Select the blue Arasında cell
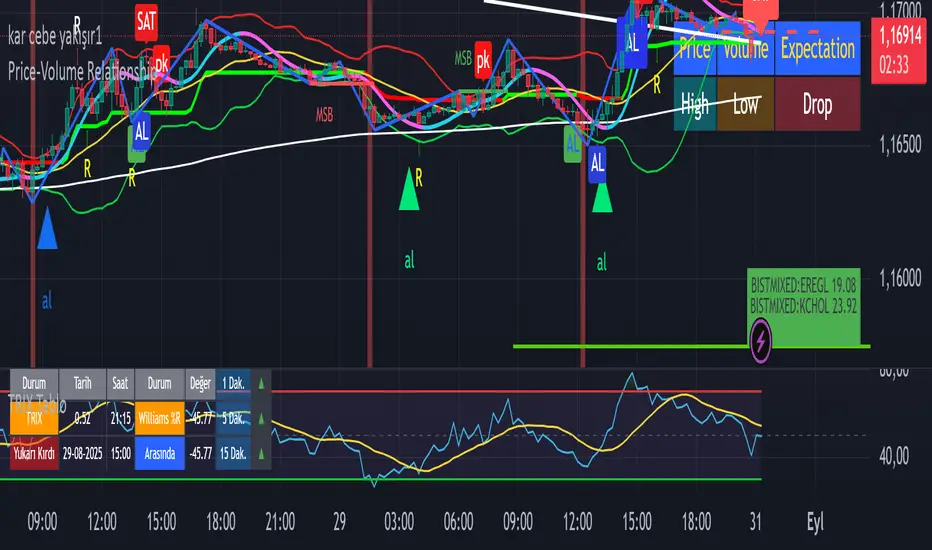The image size is (932, 550). (x=159, y=454)
